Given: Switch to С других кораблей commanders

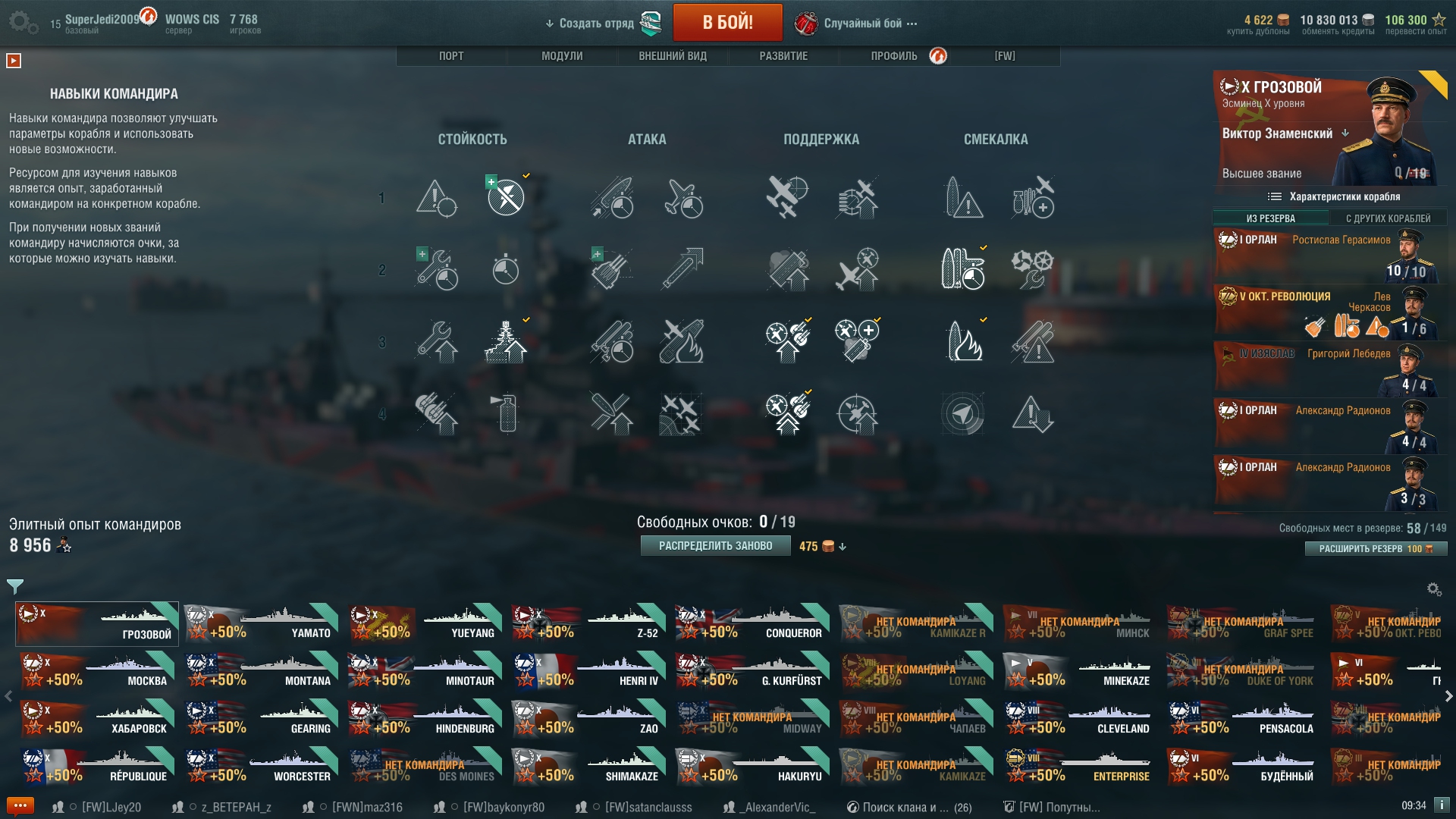Looking at the screenshot, I should (1388, 218).
